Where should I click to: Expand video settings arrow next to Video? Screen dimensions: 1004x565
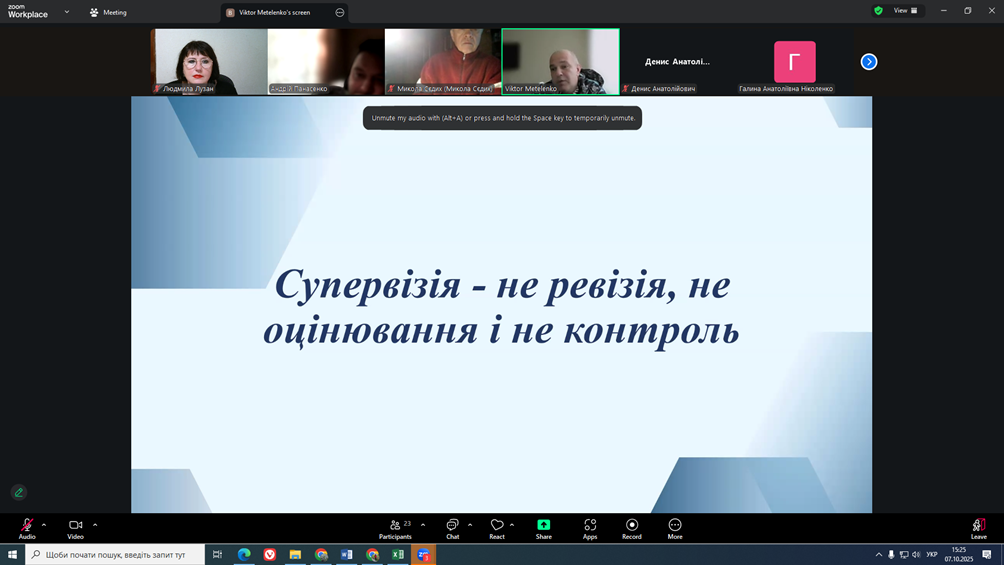point(95,524)
